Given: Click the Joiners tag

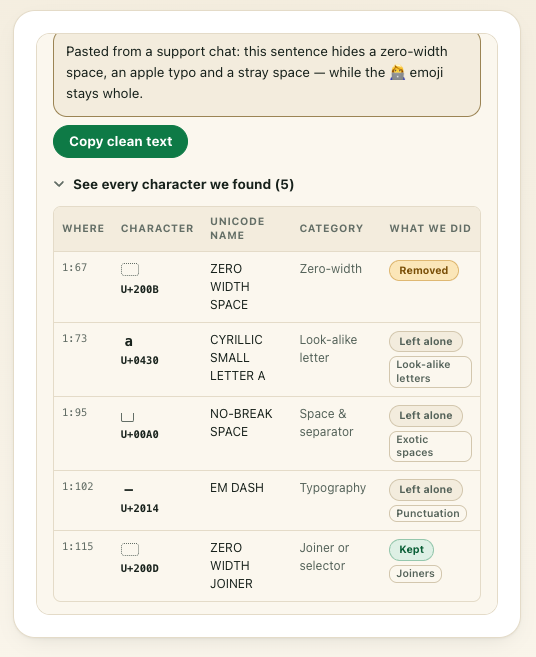Looking at the screenshot, I should (415, 574).
